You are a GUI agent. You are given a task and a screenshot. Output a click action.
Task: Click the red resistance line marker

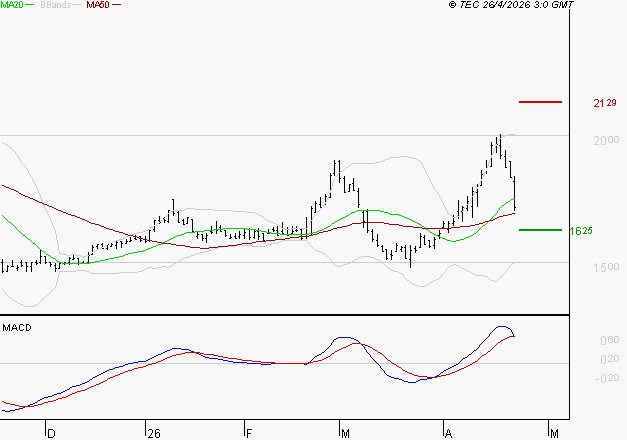(x=540, y=102)
